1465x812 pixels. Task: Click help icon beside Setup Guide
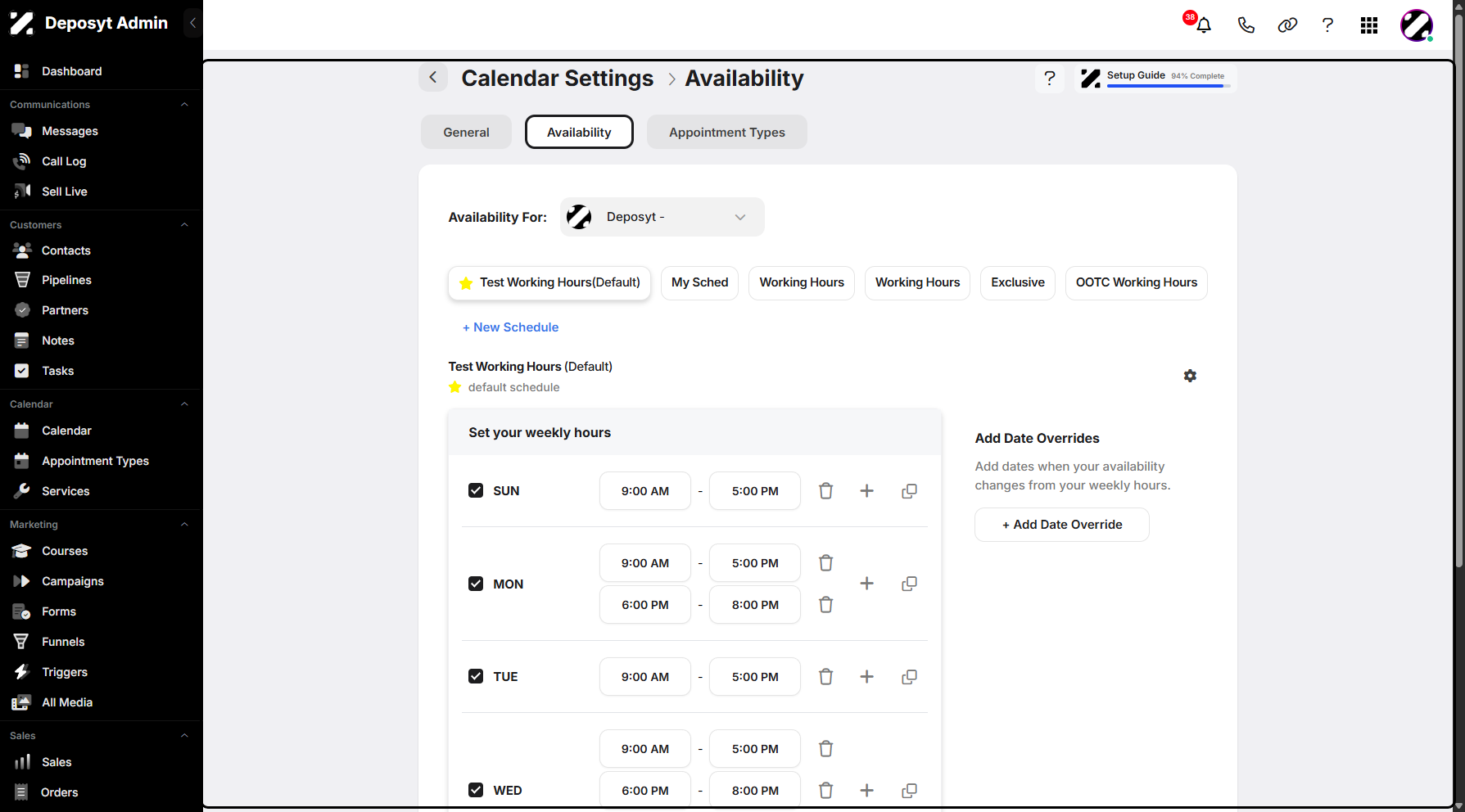[1050, 79]
